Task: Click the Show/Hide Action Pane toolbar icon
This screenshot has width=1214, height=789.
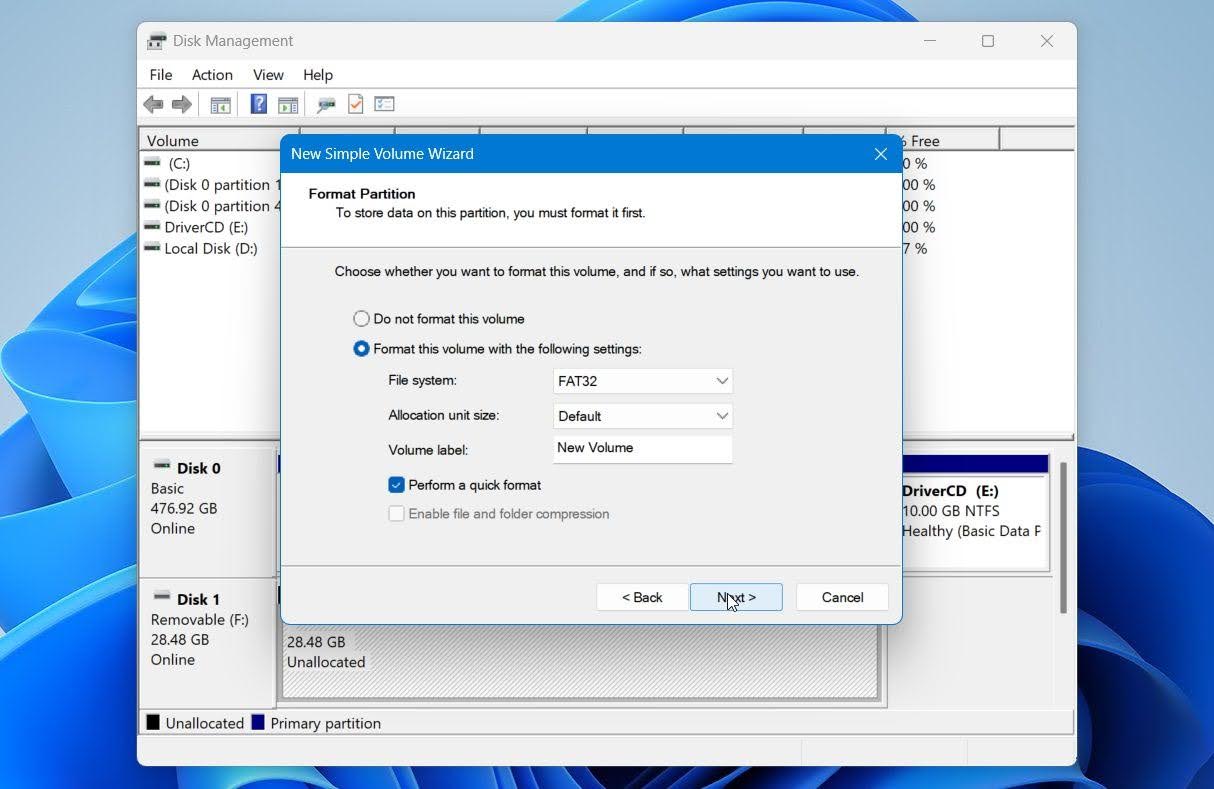Action: click(288, 104)
